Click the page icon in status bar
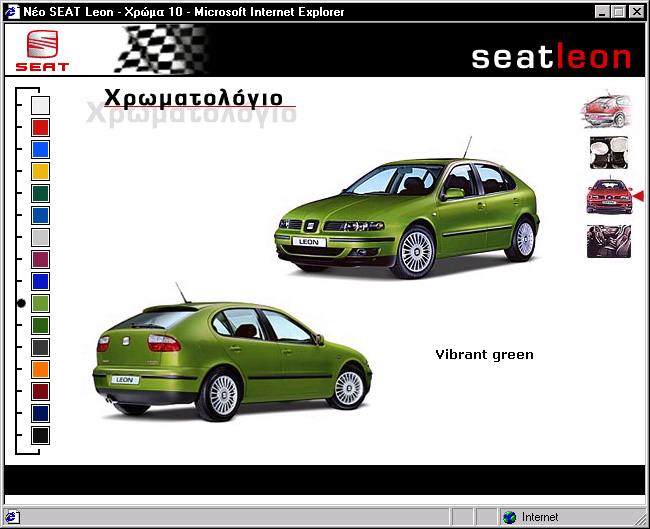The image size is (650, 529). point(11,517)
